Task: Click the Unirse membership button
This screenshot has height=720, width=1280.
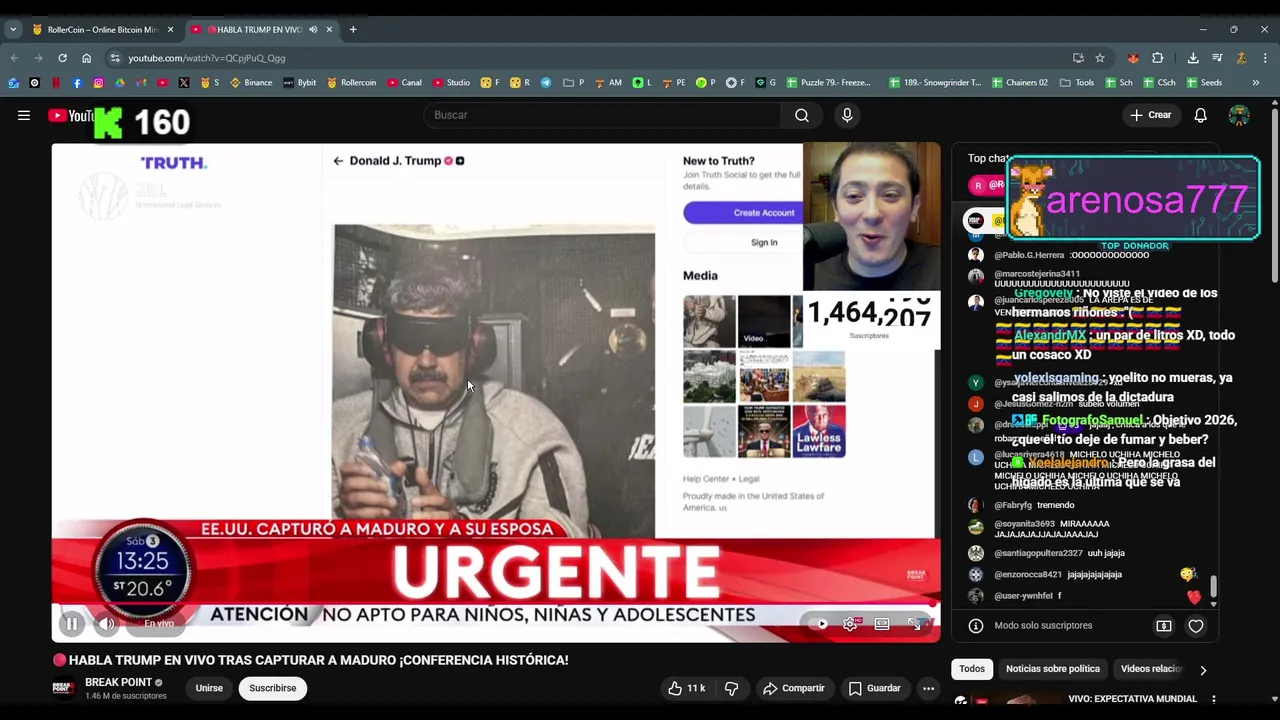Action: pyautogui.click(x=209, y=688)
